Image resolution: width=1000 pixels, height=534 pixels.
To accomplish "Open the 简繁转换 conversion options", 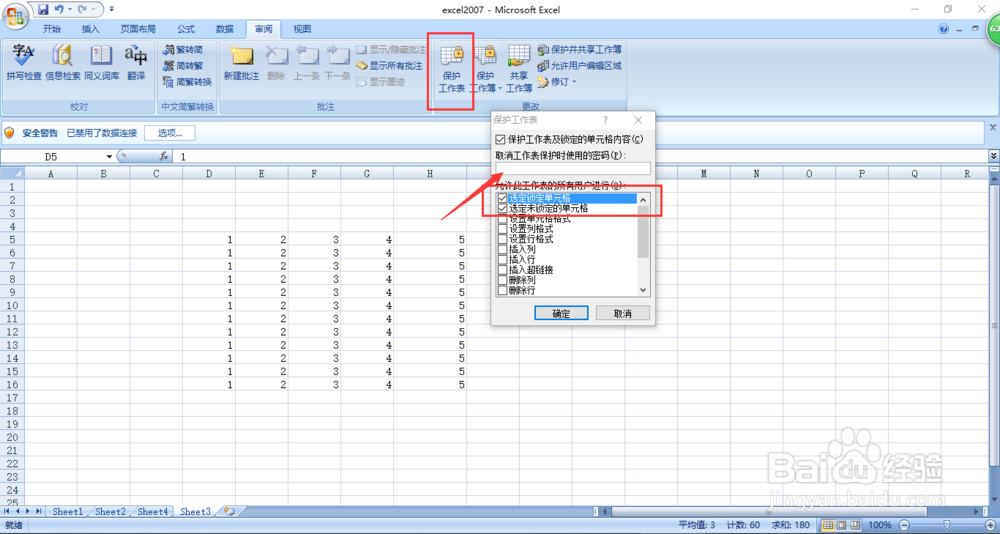I will pos(187,82).
